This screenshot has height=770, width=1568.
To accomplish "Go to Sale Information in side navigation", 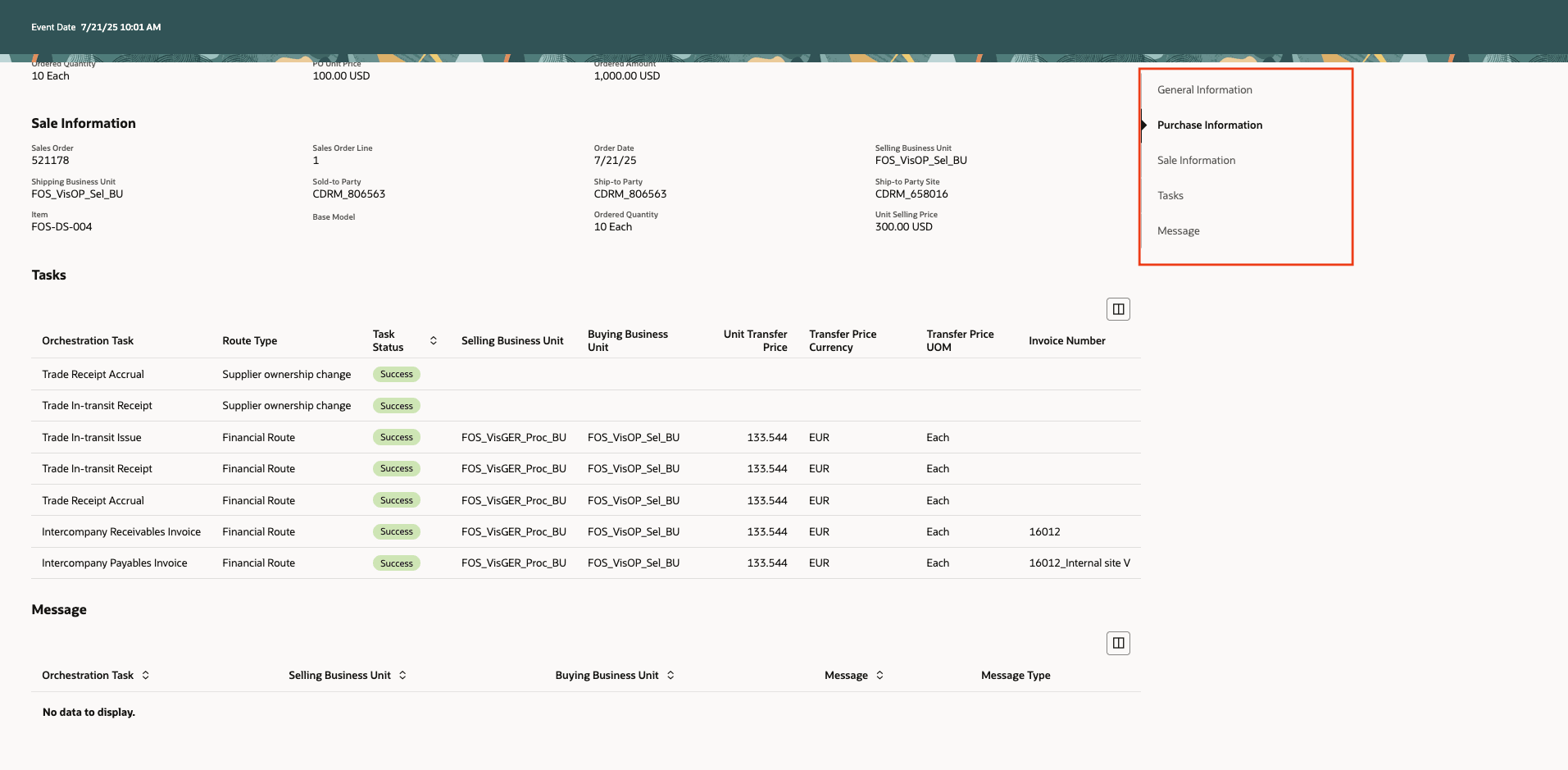I will click(1196, 161).
